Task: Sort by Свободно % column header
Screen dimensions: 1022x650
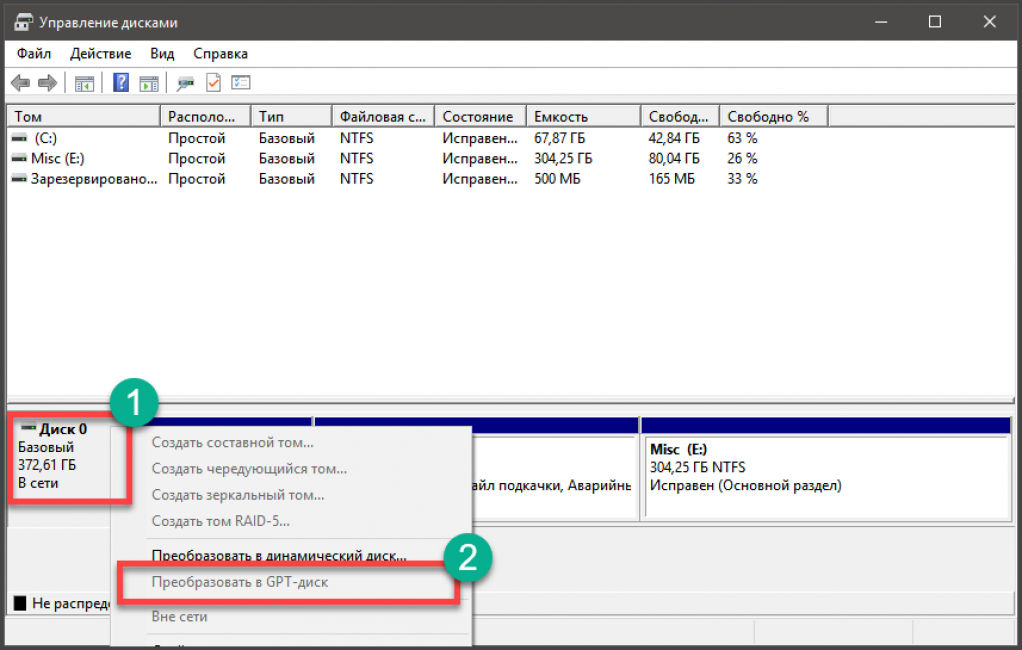Action: [768, 116]
